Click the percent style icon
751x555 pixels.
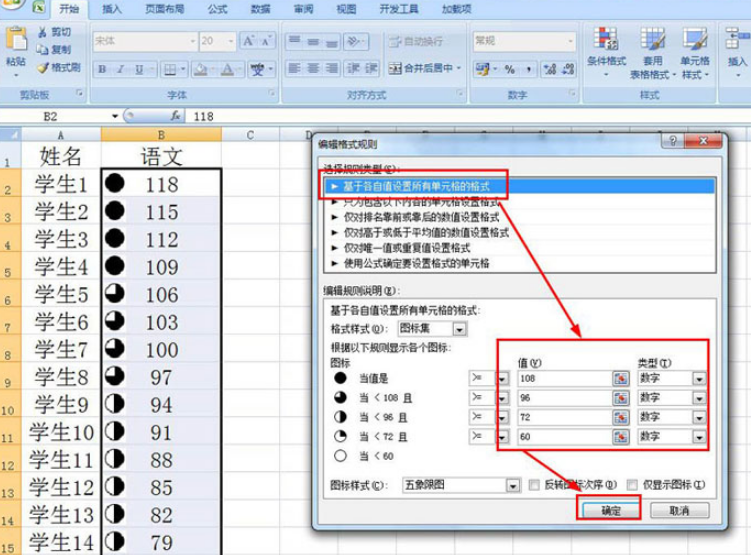click(510, 69)
